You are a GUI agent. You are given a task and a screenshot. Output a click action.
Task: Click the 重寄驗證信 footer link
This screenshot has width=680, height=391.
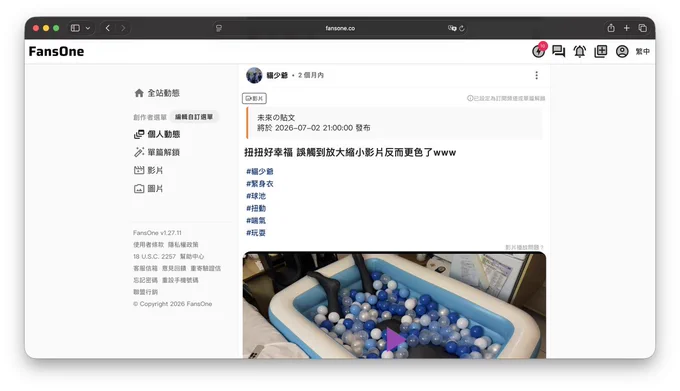[x=206, y=268]
